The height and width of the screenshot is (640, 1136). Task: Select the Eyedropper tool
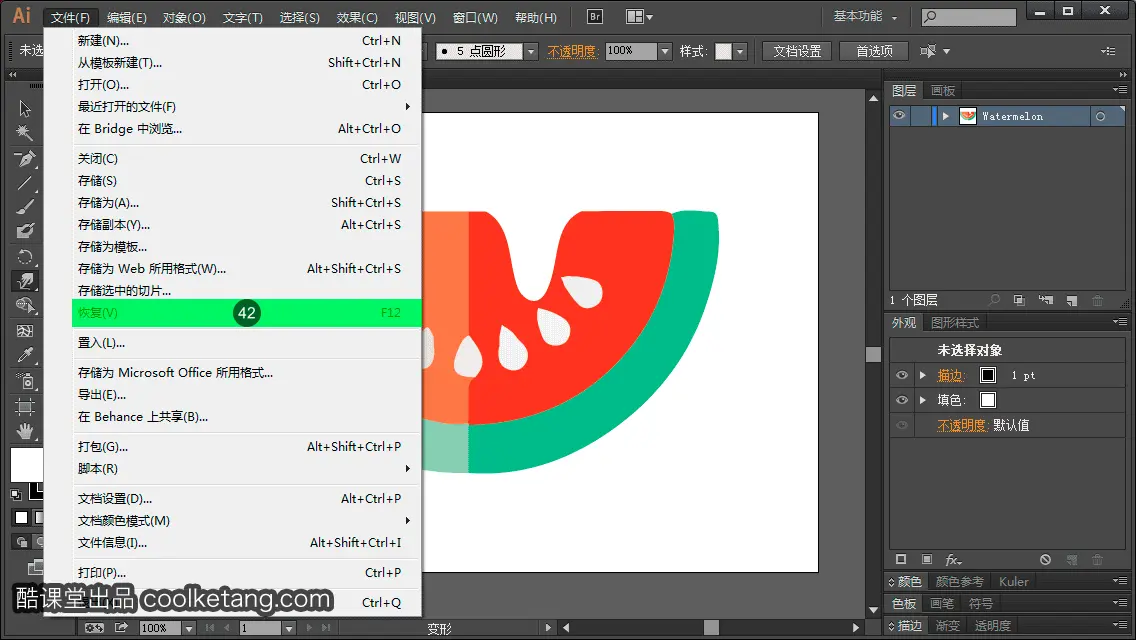(x=25, y=355)
